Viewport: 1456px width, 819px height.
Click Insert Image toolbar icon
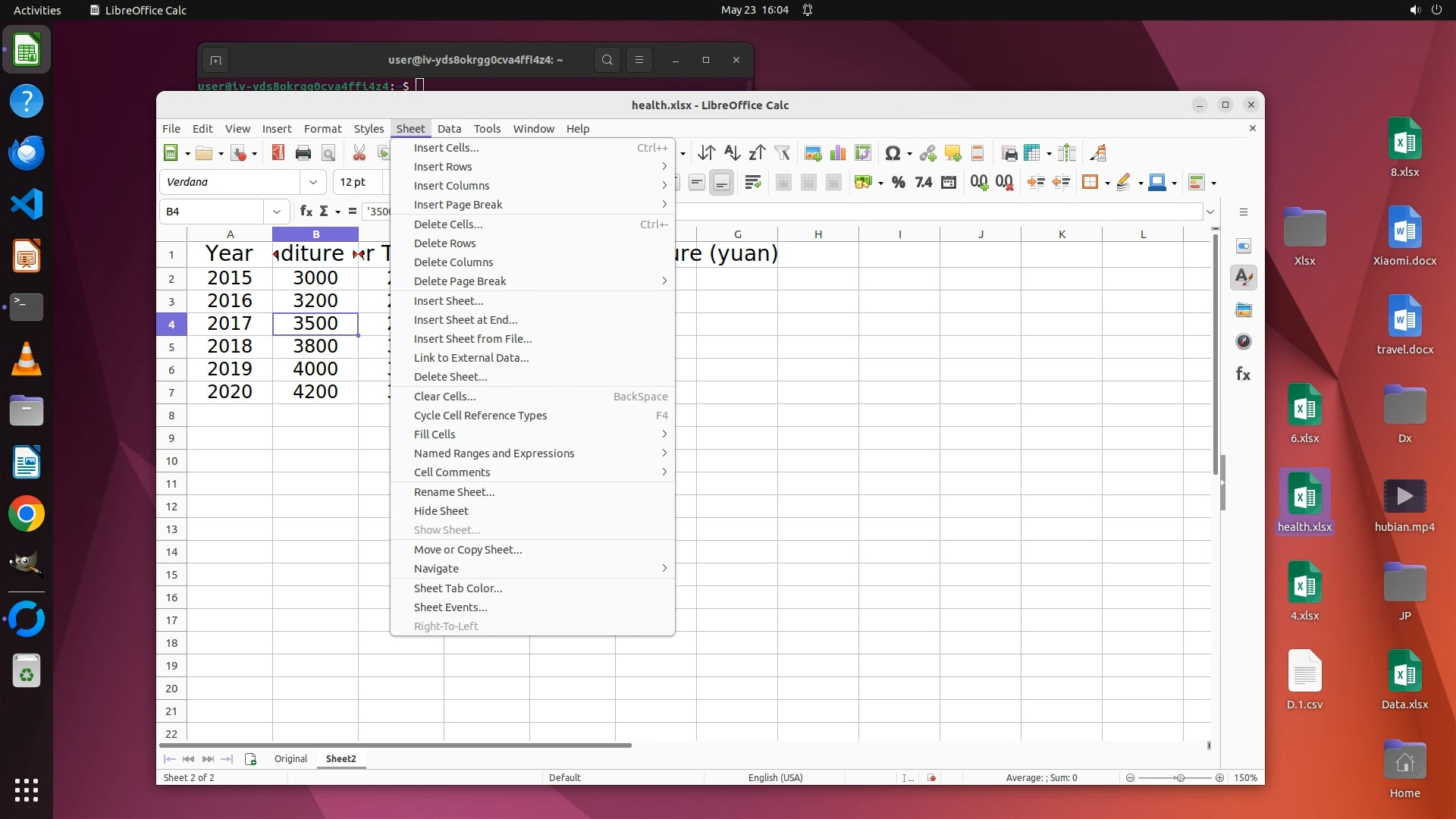813,153
